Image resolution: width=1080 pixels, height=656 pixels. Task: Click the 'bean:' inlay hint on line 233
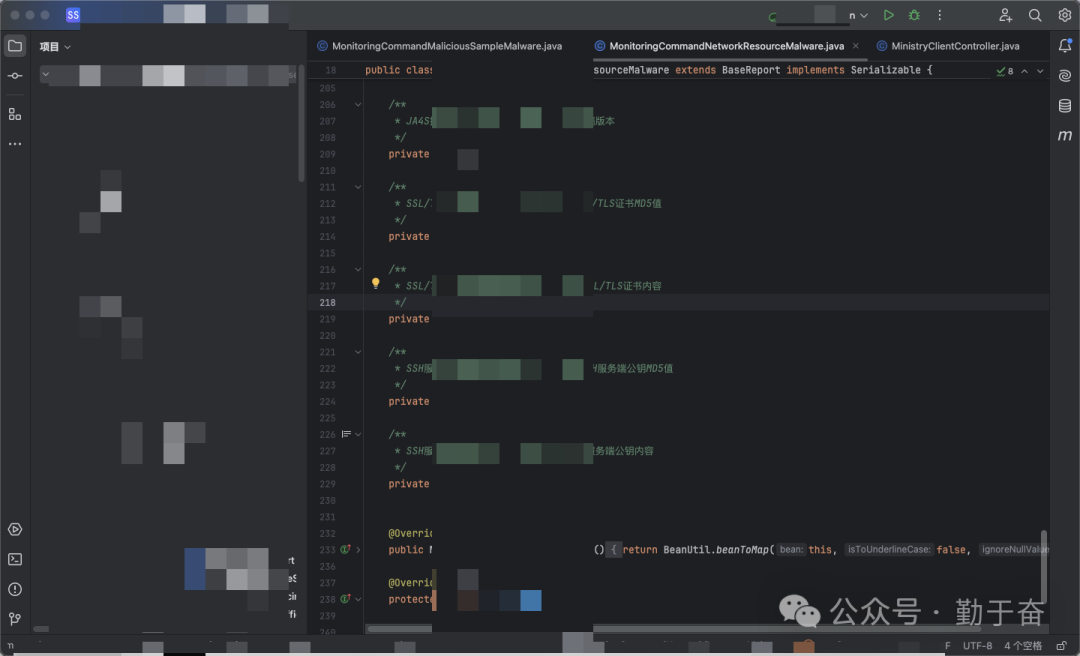[x=791, y=550]
